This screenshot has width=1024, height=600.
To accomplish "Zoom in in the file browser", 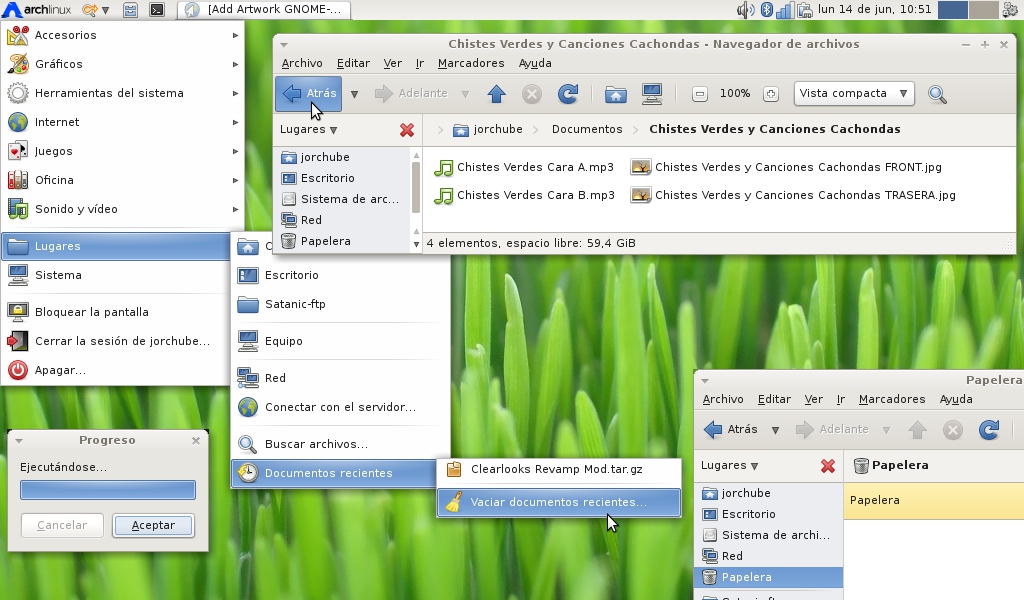I will [x=771, y=94].
